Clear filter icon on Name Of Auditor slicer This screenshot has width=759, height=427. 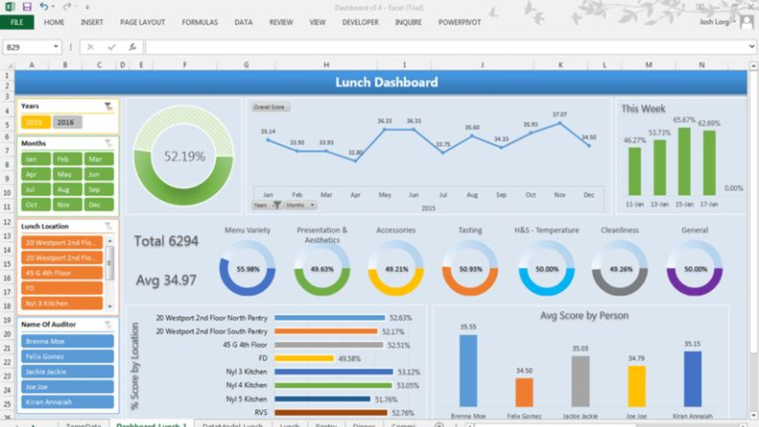[x=108, y=324]
